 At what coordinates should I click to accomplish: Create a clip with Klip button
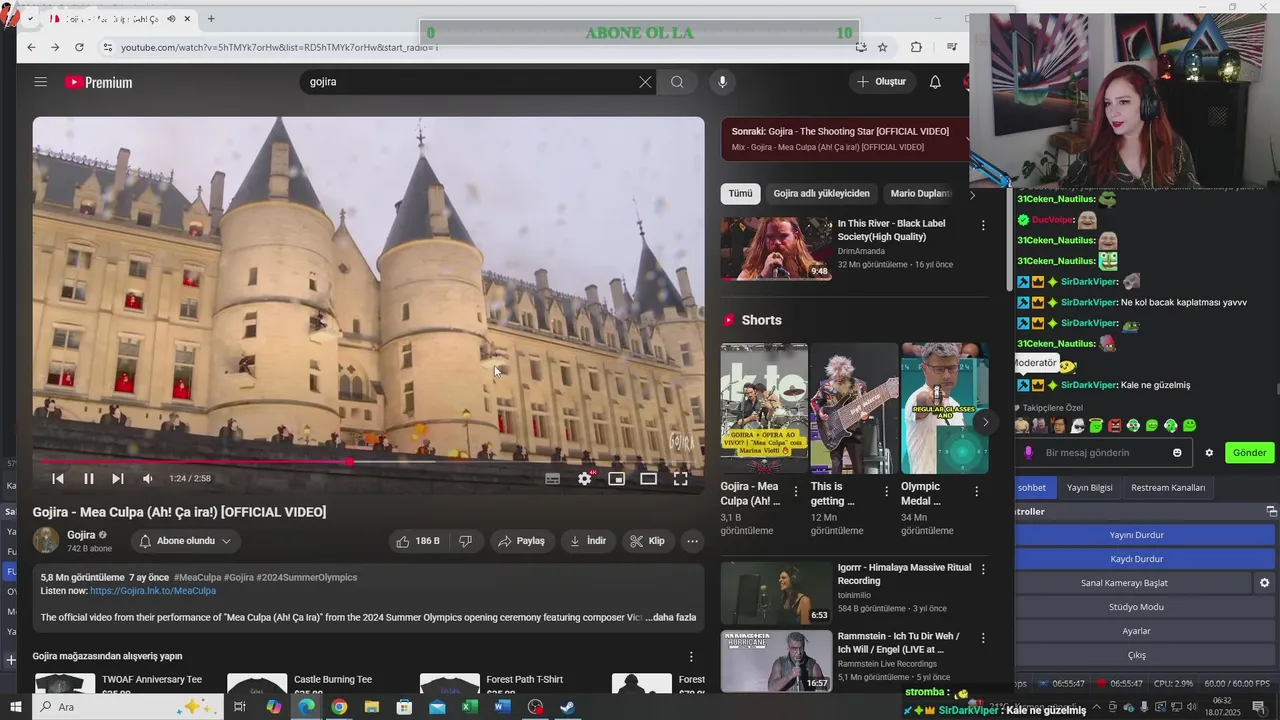click(647, 541)
